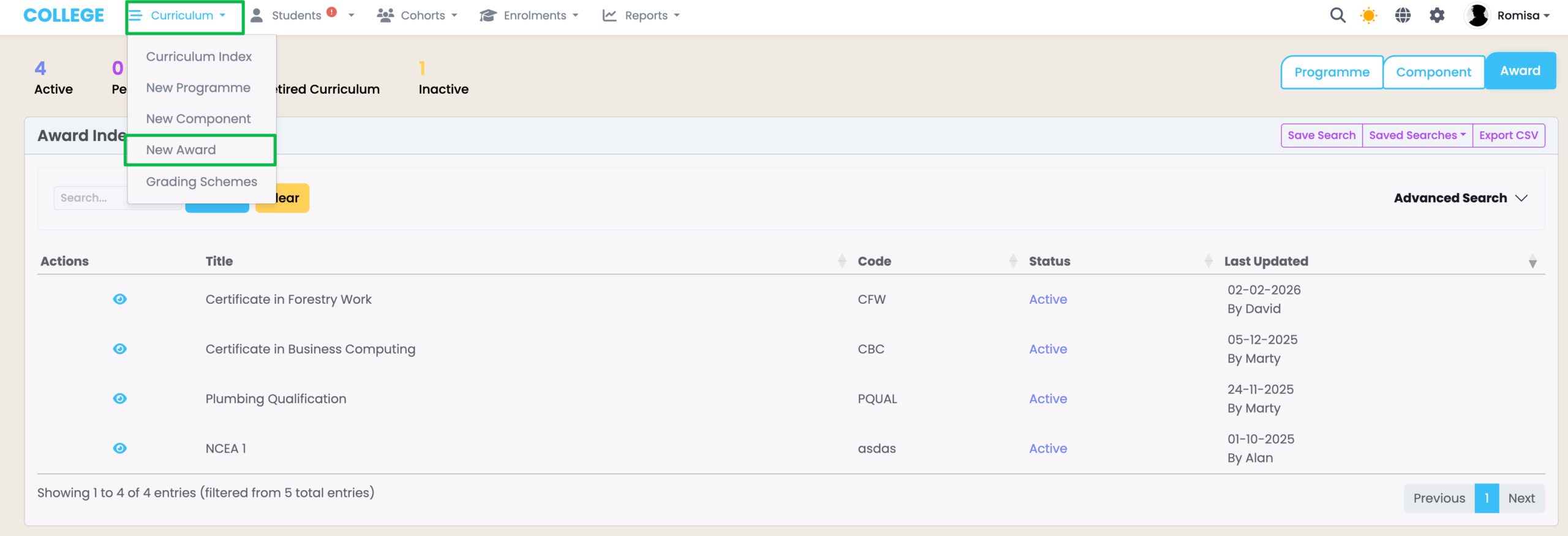The height and width of the screenshot is (536, 1568).
Task: Open the settings gear icon
Action: click(1437, 15)
